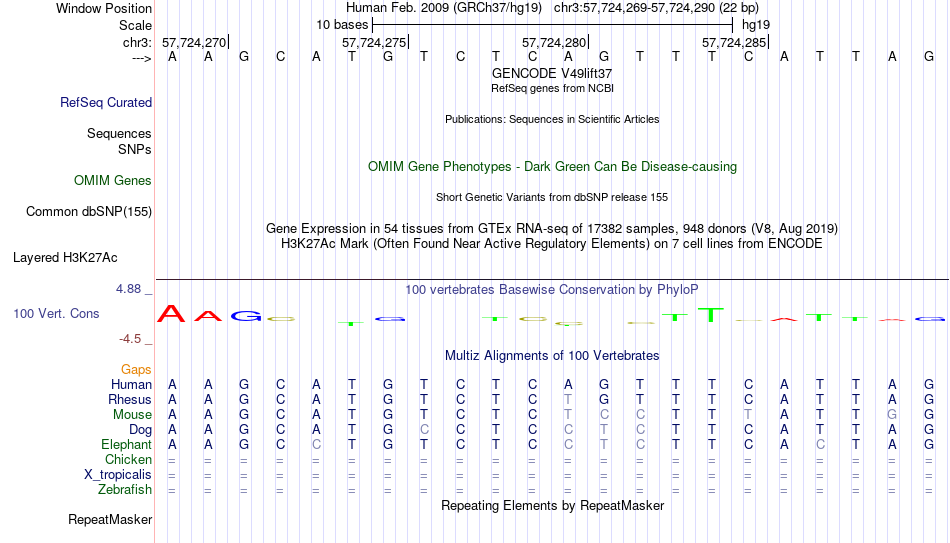Click 100 vertebrates Basewise Conservation title
Screen dimensions: 950x543
(552, 290)
